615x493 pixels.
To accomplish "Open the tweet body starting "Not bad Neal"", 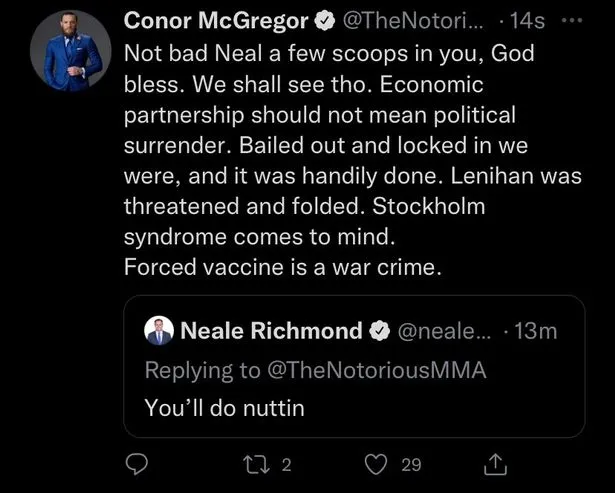I will [353, 160].
